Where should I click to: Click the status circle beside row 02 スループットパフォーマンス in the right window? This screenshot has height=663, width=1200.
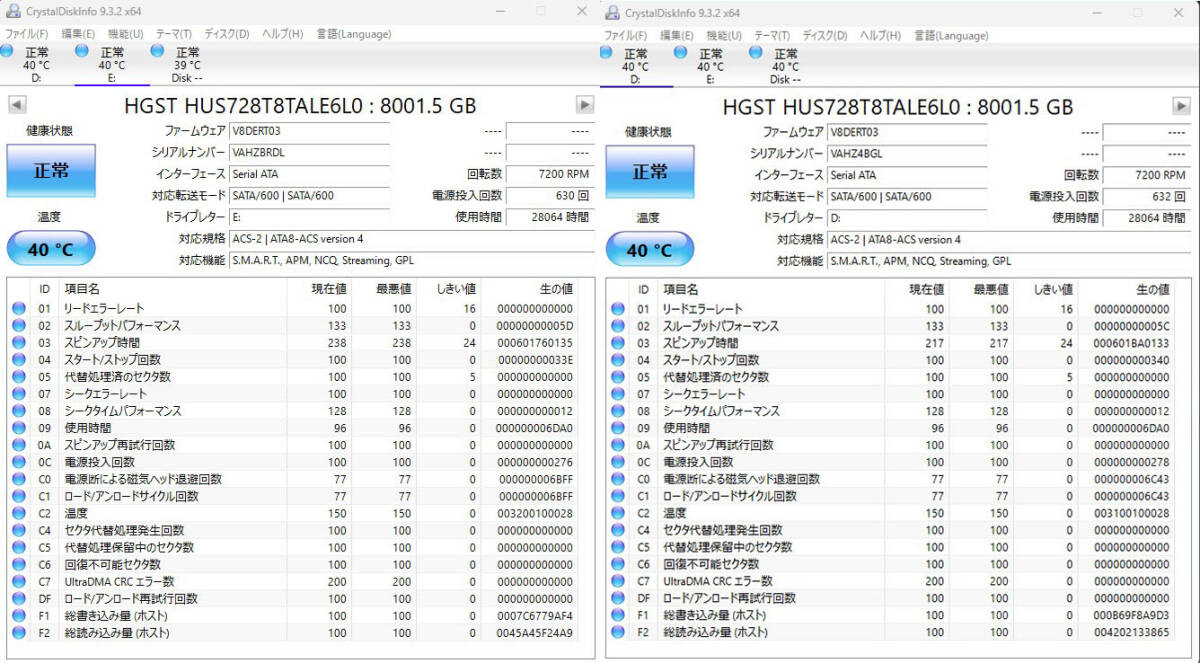pos(617,326)
